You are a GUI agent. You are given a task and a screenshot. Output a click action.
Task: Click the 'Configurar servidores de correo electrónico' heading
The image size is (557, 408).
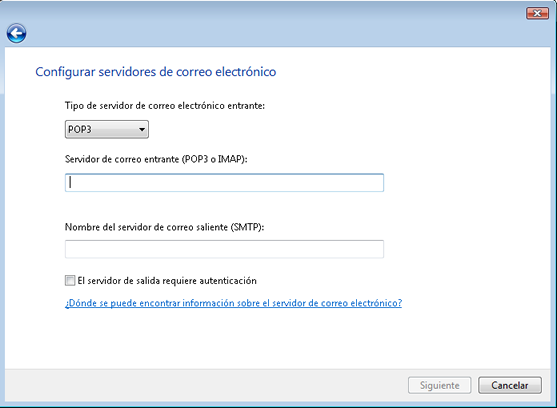(156, 72)
